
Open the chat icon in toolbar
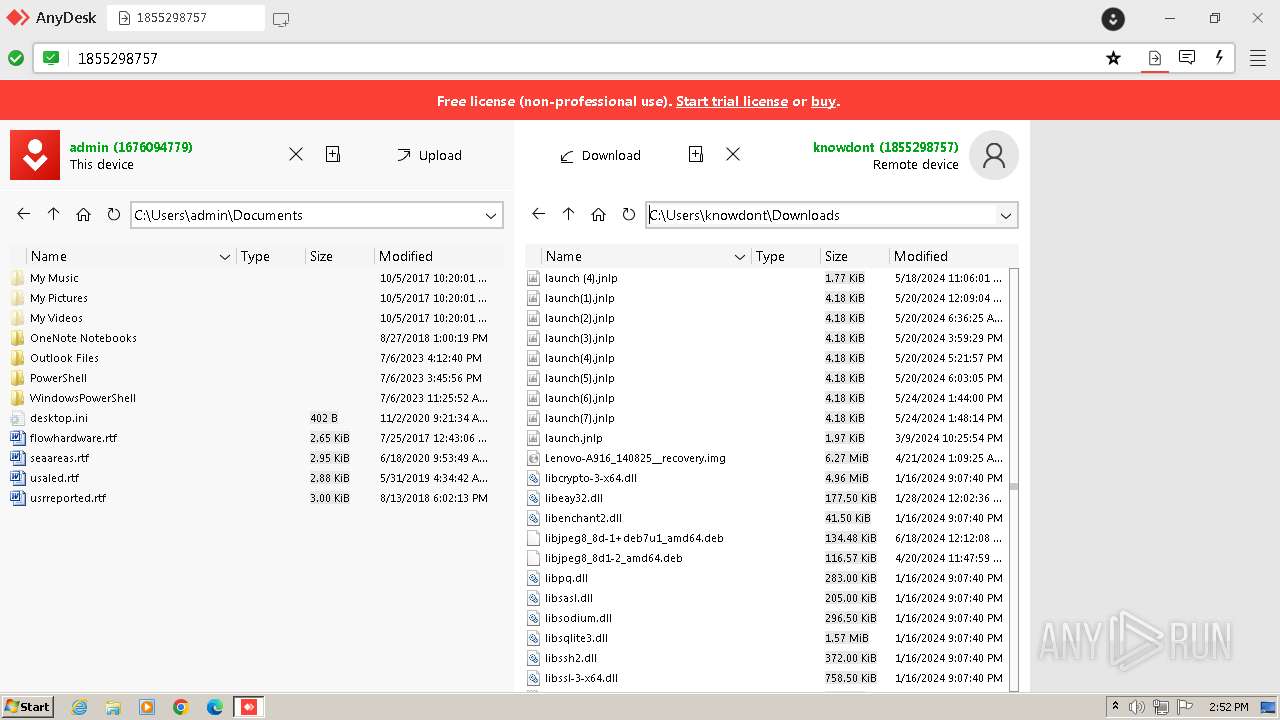click(1187, 58)
